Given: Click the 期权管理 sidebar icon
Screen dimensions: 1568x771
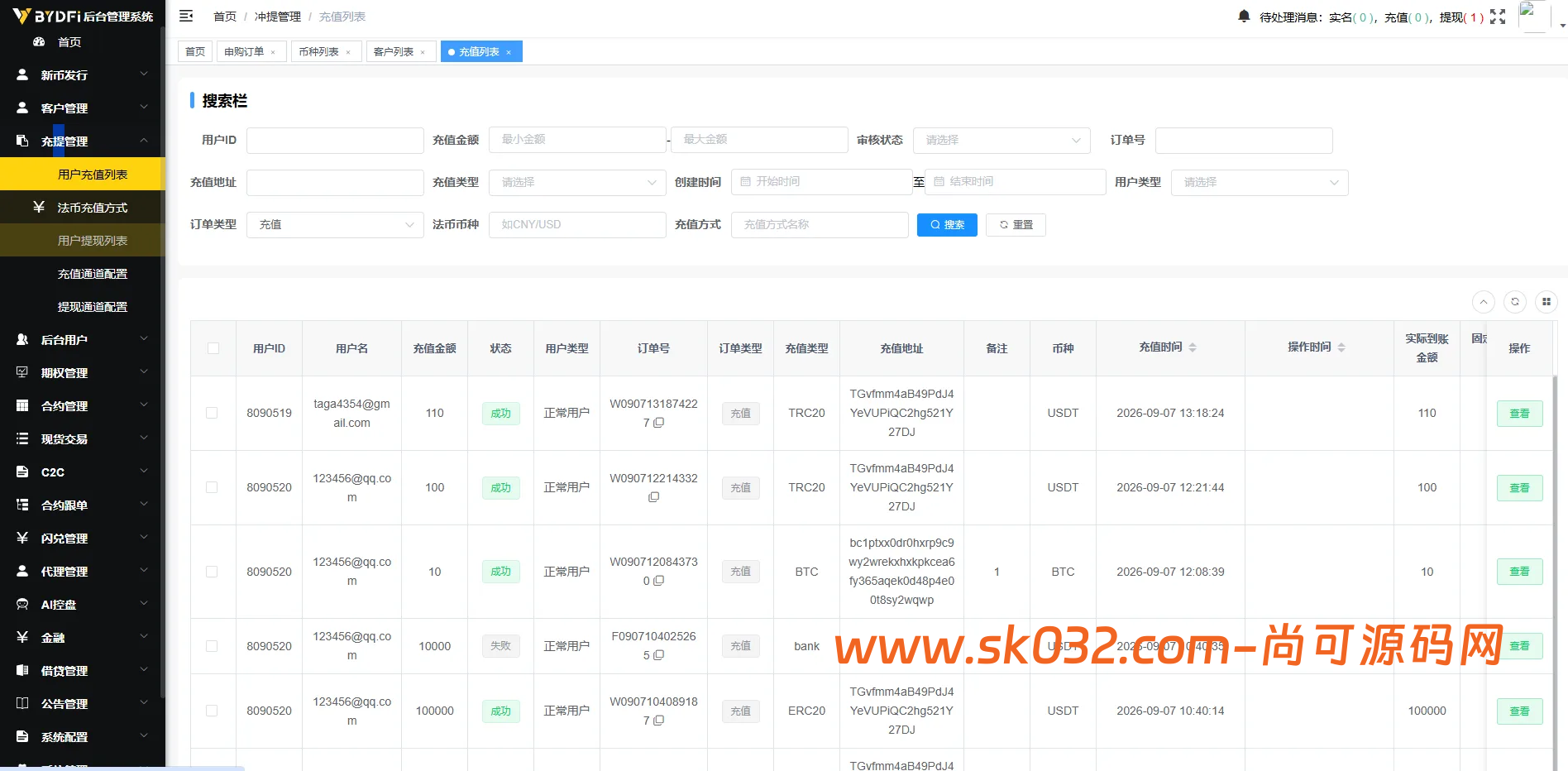Looking at the screenshot, I should coord(22,373).
